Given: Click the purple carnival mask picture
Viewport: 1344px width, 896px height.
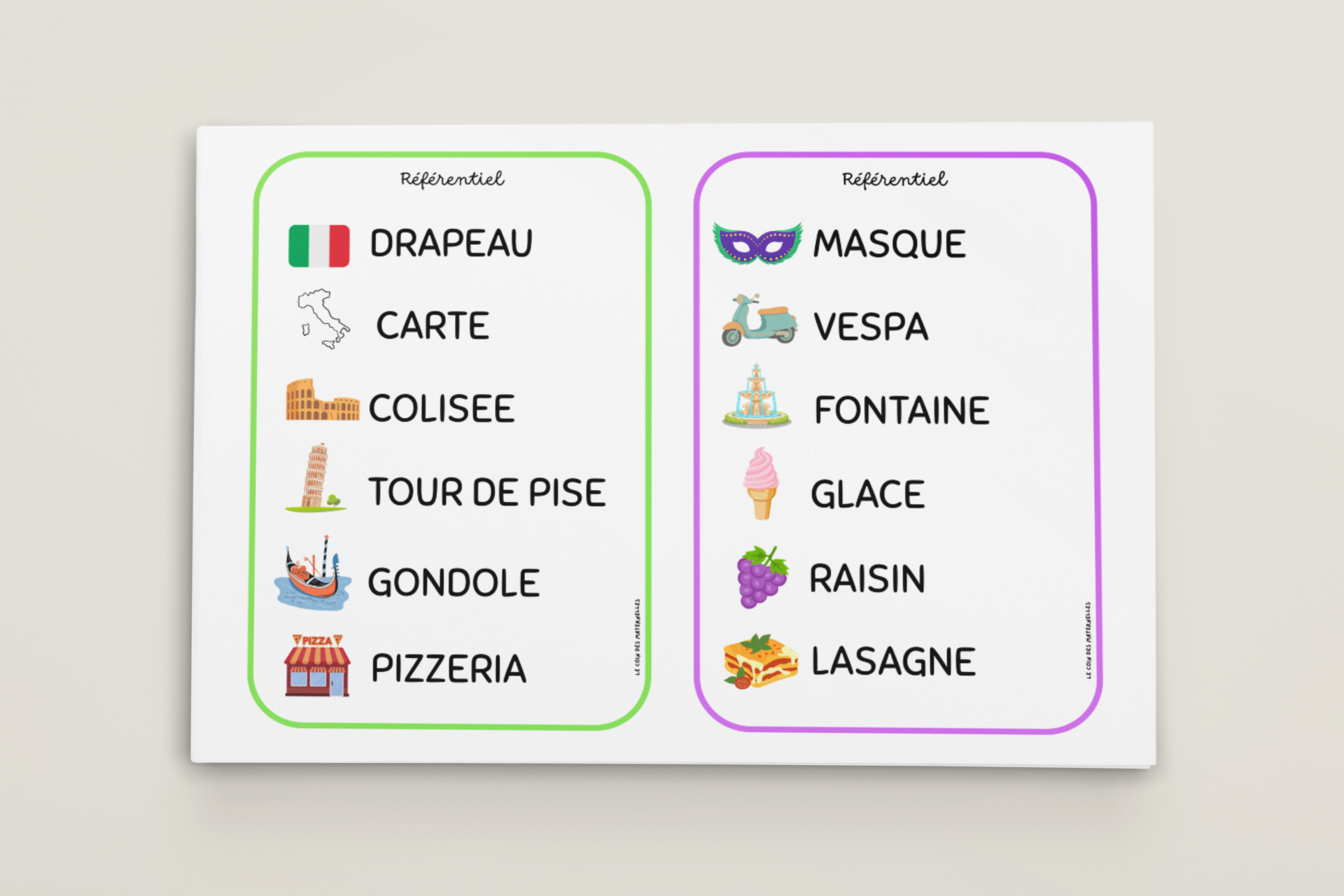Looking at the screenshot, I should point(757,243).
